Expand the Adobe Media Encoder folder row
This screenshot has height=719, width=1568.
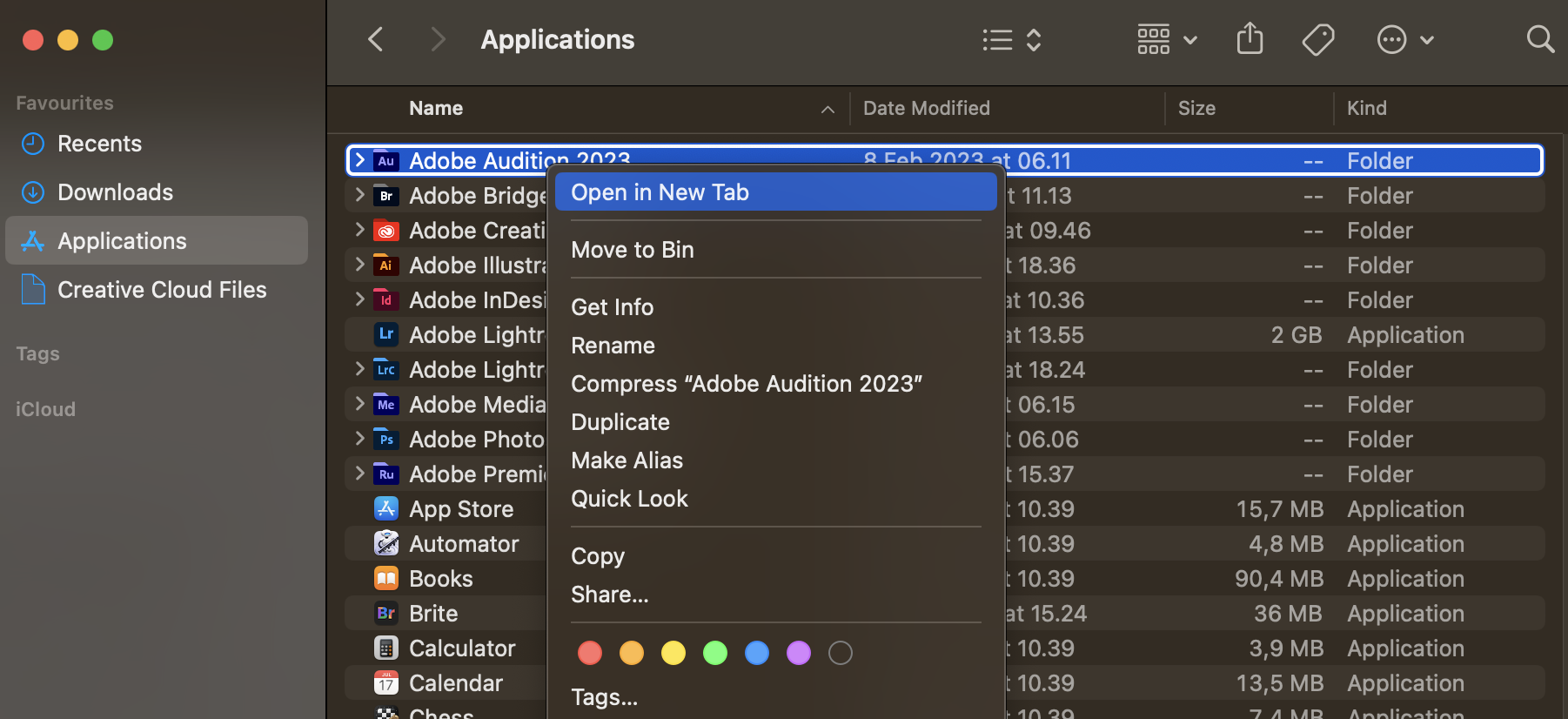pyautogui.click(x=359, y=404)
